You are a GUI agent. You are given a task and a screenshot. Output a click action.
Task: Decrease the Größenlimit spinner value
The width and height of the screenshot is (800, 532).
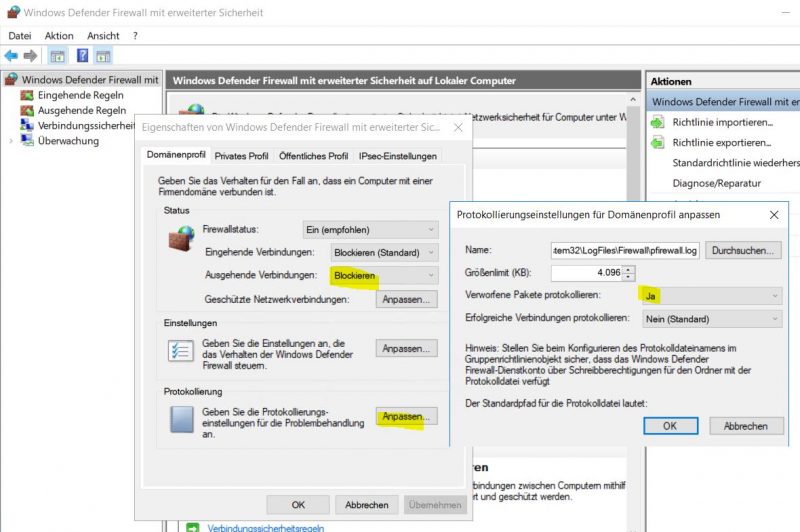tap(629, 276)
